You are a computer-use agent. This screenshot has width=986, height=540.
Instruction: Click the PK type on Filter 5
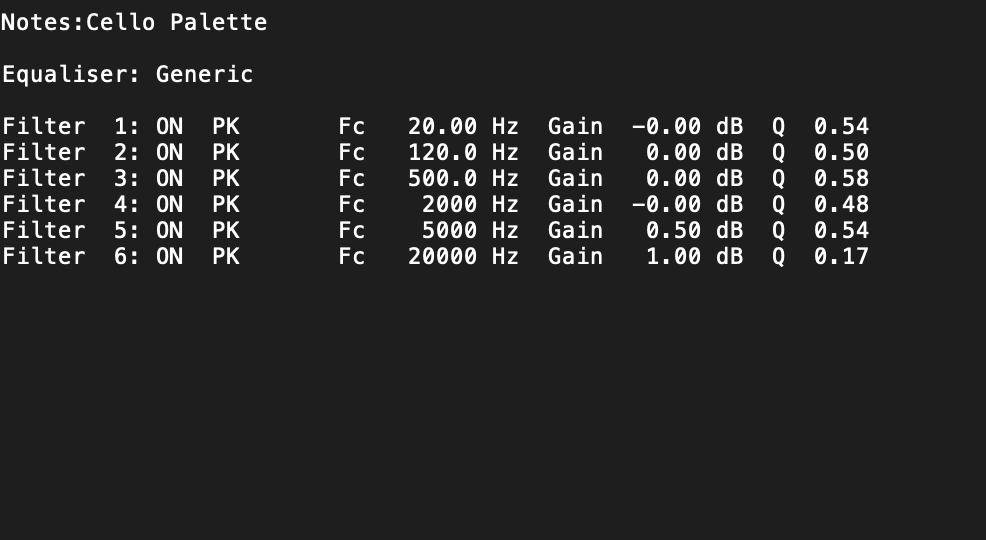pyautogui.click(x=226, y=230)
